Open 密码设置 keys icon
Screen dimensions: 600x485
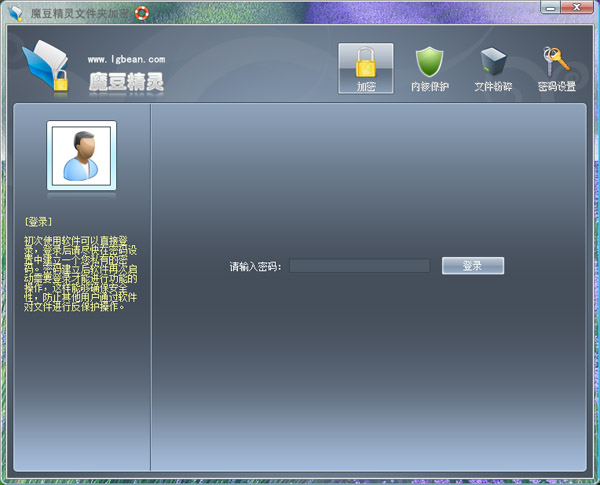click(x=557, y=69)
